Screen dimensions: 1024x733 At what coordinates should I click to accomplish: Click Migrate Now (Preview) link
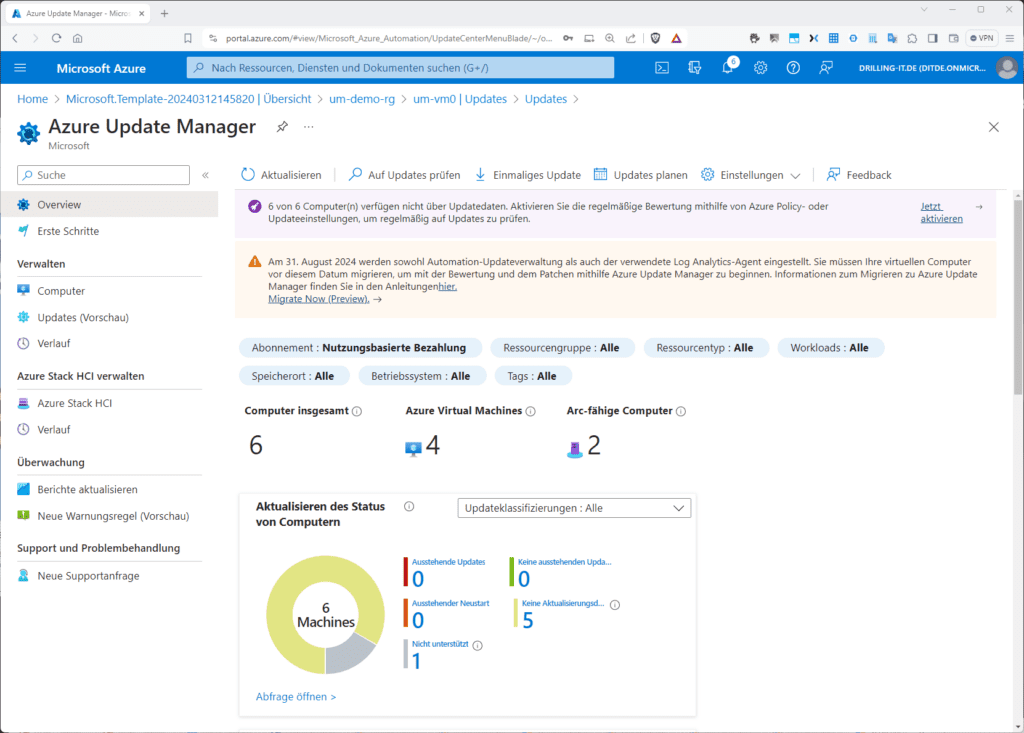coord(319,299)
